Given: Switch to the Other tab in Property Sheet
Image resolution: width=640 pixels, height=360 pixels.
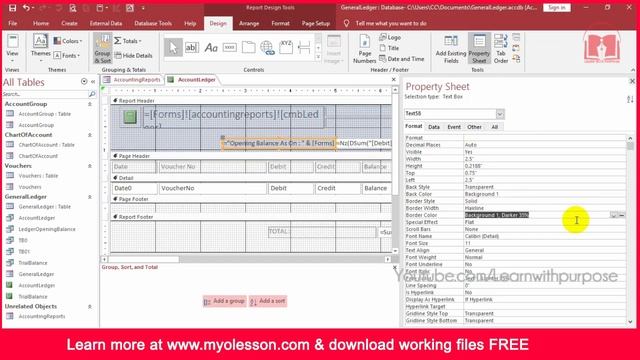Looking at the screenshot, I should 474,127.
